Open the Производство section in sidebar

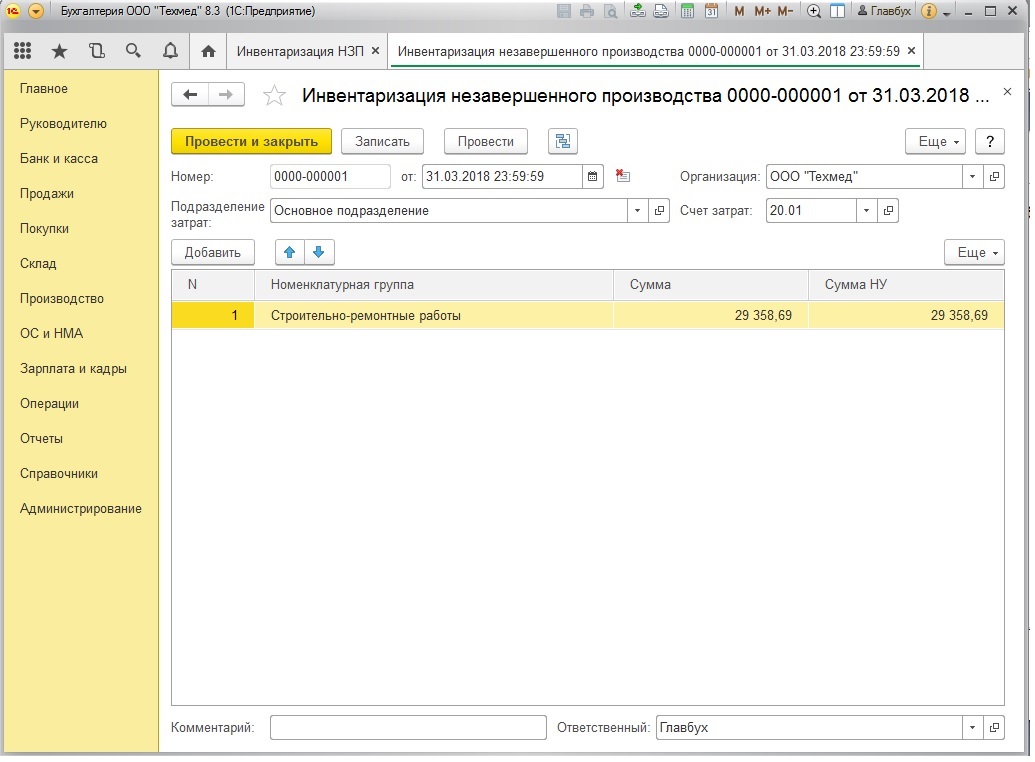pos(62,299)
